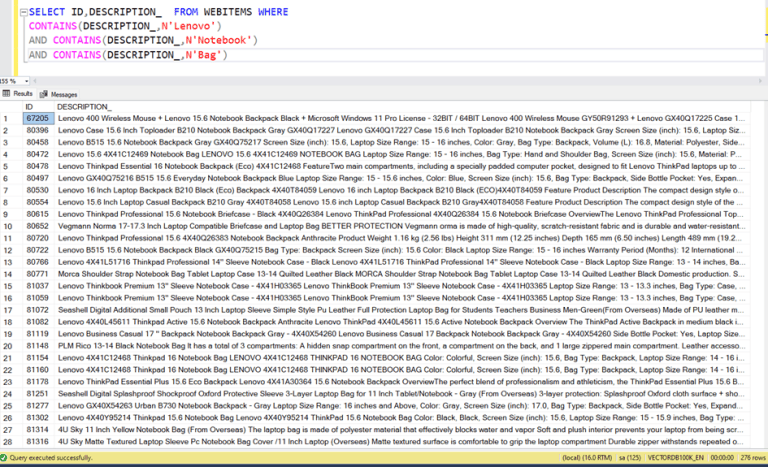Select cell with ID 80458

tap(38, 142)
